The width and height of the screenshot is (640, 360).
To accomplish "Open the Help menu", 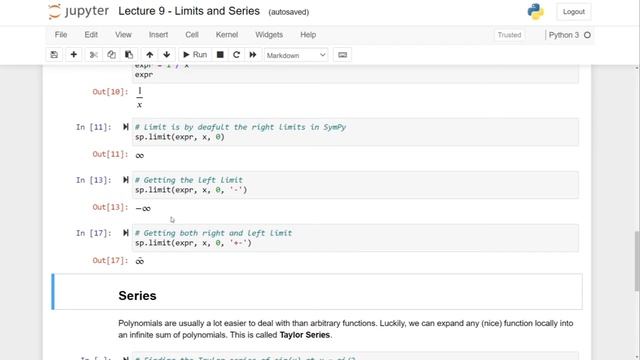I will [308, 35].
